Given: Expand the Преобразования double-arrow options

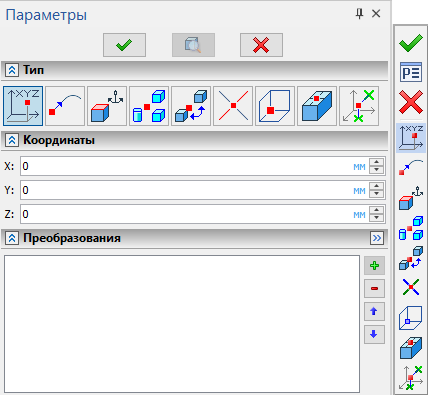Looking at the screenshot, I should tap(377, 238).
